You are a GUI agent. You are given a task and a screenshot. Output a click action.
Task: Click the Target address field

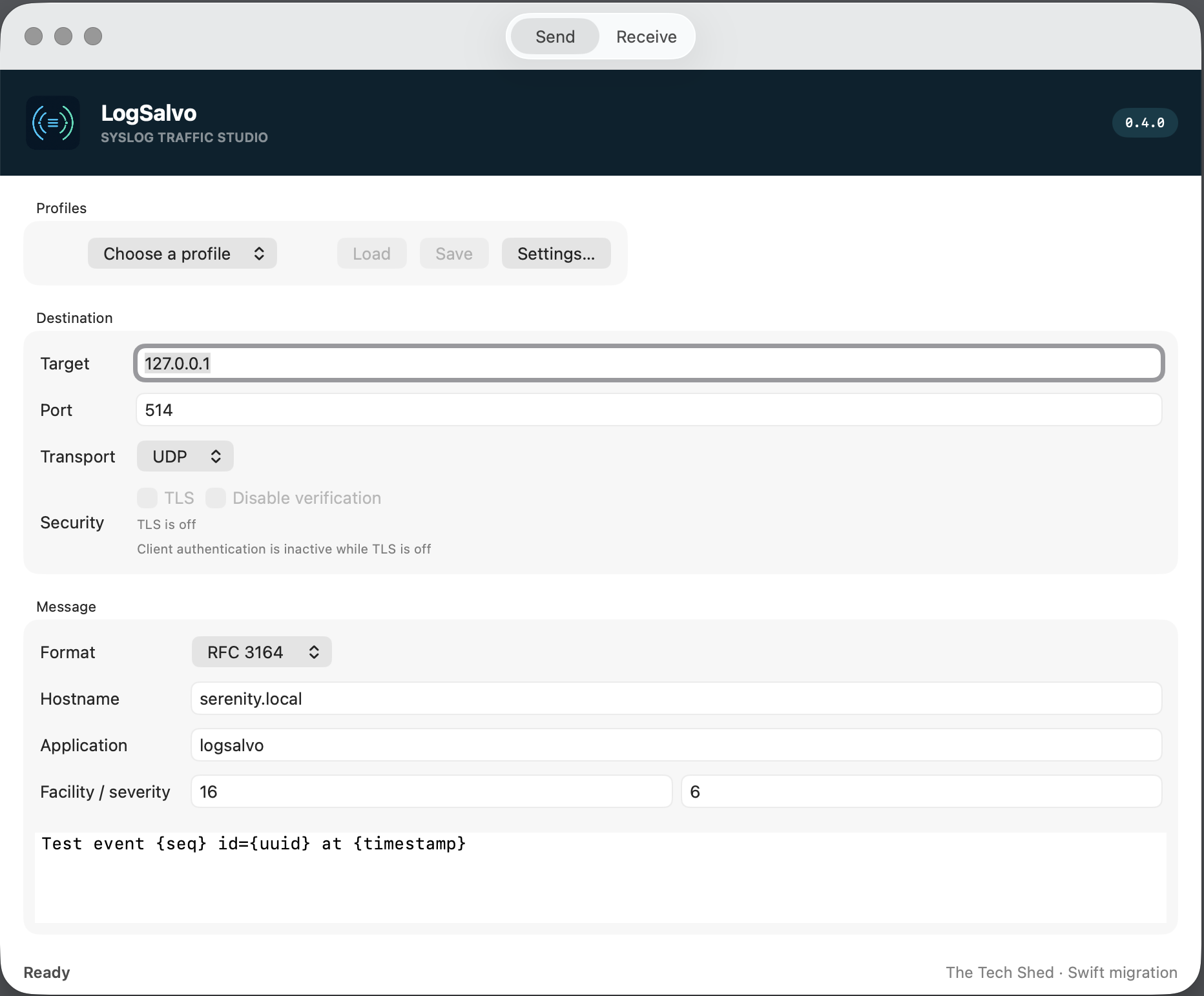point(649,363)
